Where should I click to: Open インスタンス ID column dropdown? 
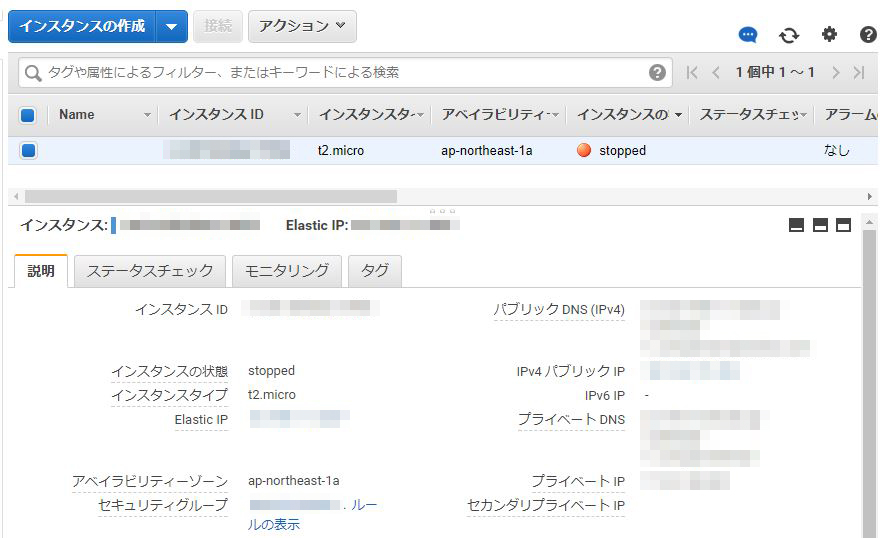[x=297, y=115]
